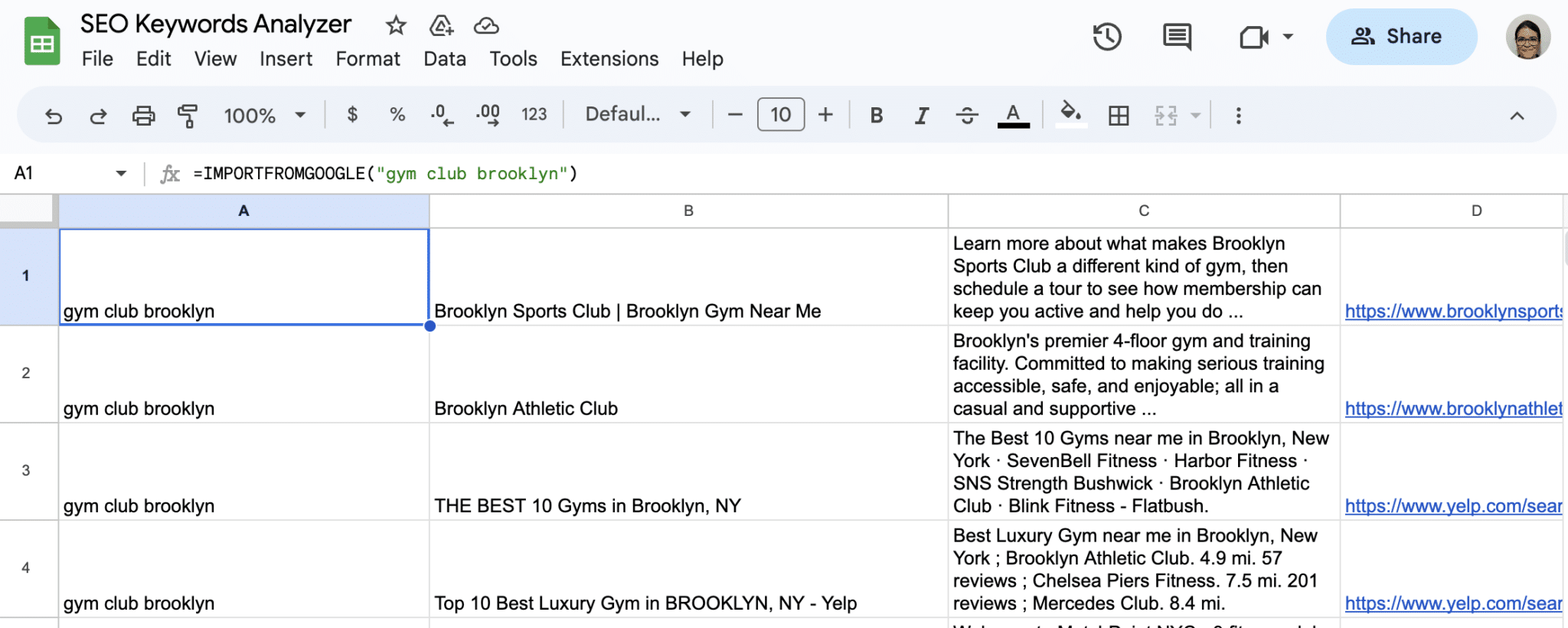Select the Brooklyn Athletic Club cell
Image resolution: width=1568 pixels, height=628 pixels.
click(688, 374)
